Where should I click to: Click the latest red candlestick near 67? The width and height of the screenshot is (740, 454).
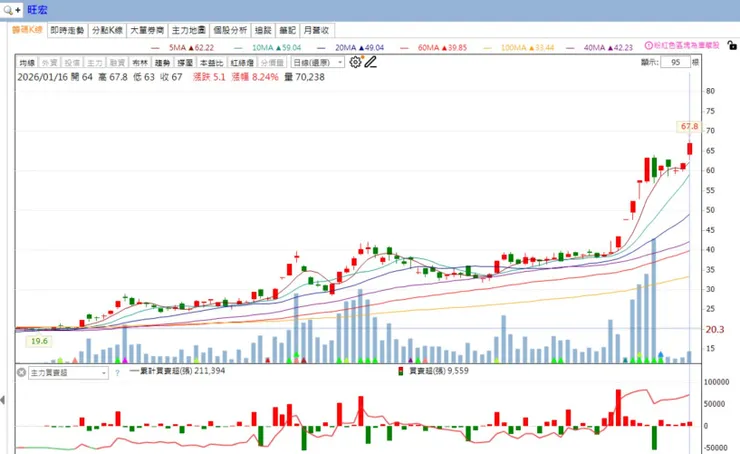(x=690, y=149)
